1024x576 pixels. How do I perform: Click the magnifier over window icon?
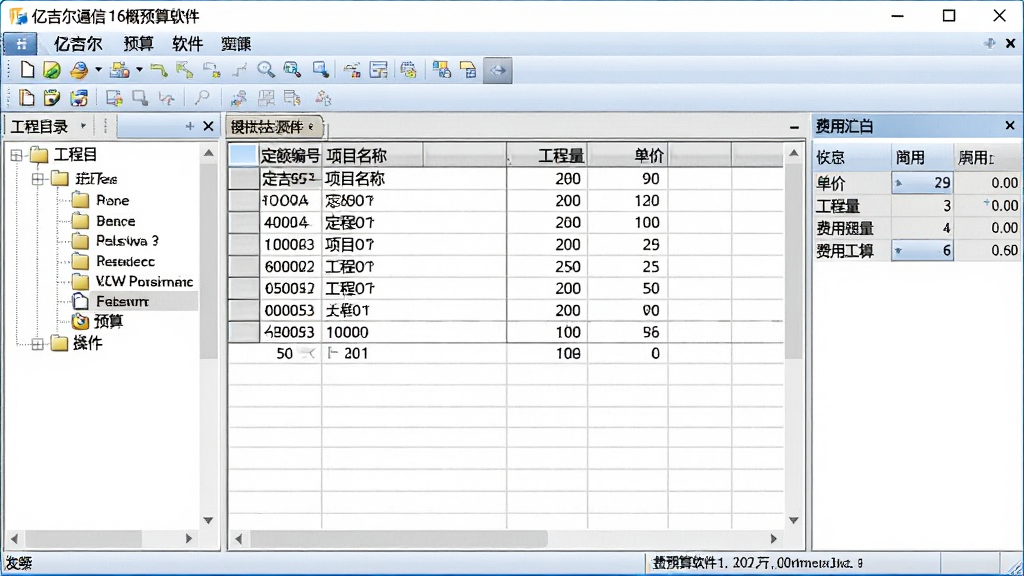pyautogui.click(x=292, y=69)
